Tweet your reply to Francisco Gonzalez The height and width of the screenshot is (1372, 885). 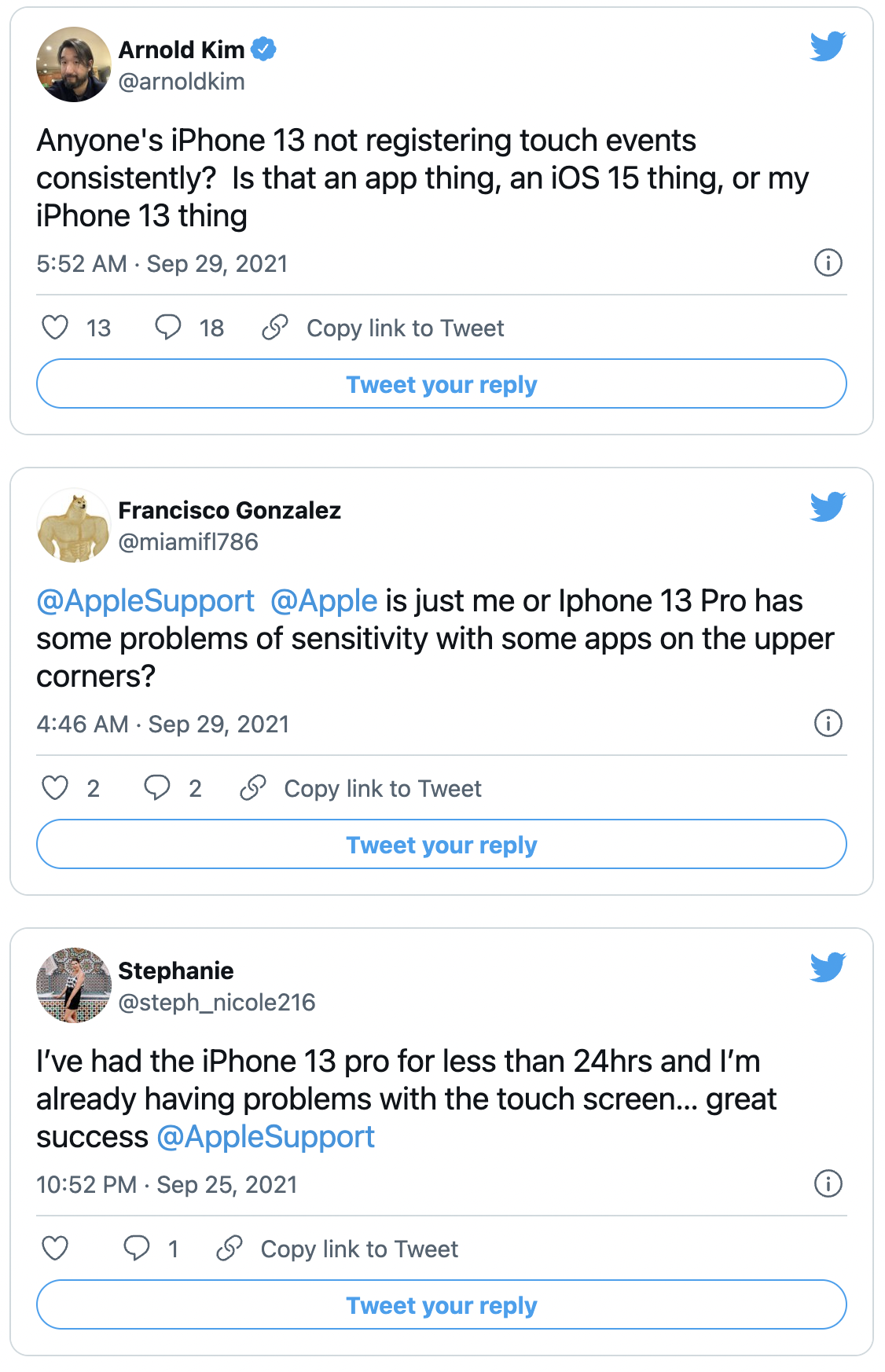[442, 845]
